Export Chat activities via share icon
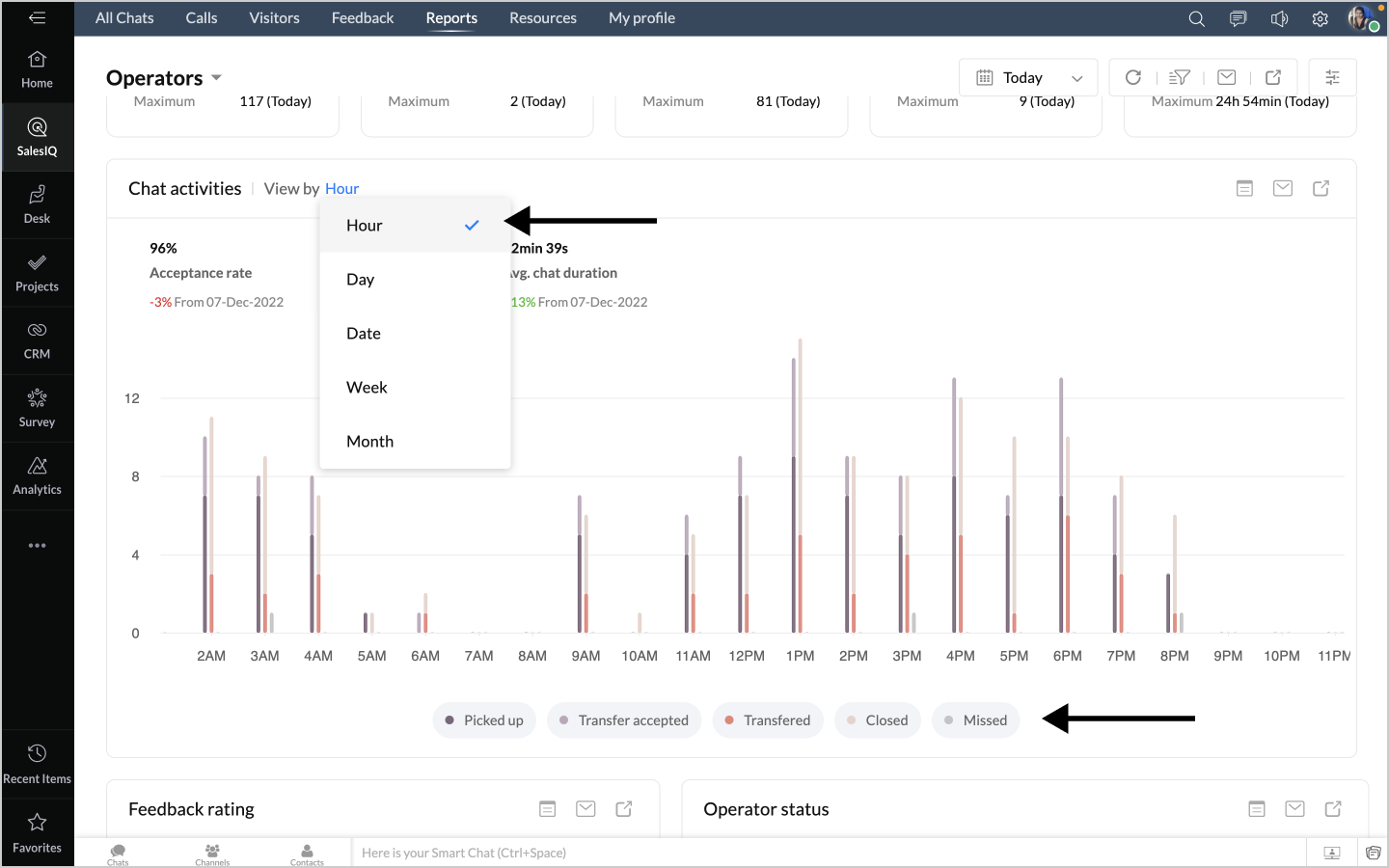This screenshot has height=868, width=1389. pos(1321,188)
